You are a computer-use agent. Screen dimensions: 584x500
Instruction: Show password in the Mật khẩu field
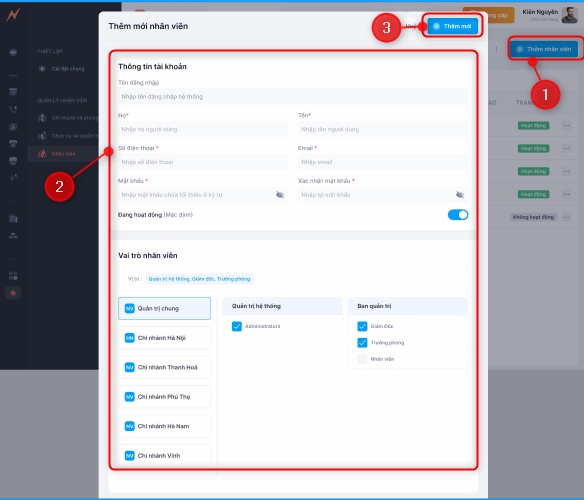pos(280,195)
